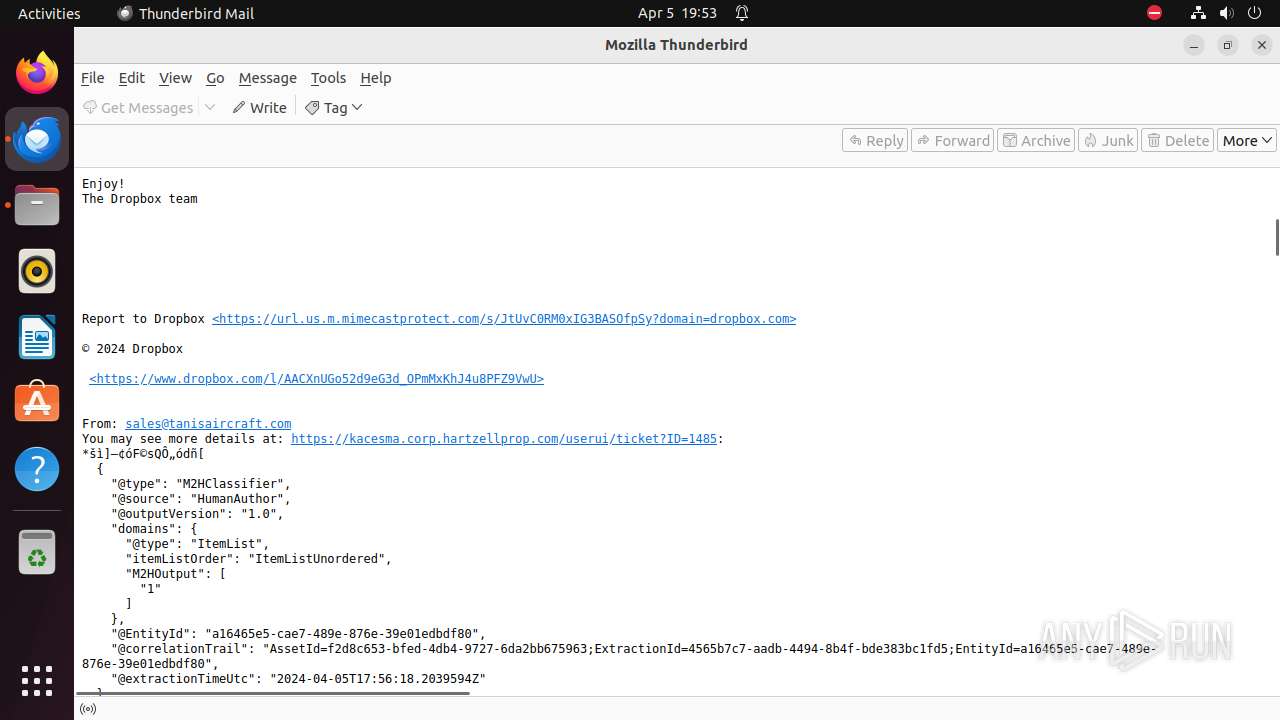Open the mimecastprotect Report to Dropbox link
This screenshot has height=720, width=1280.
click(504, 319)
